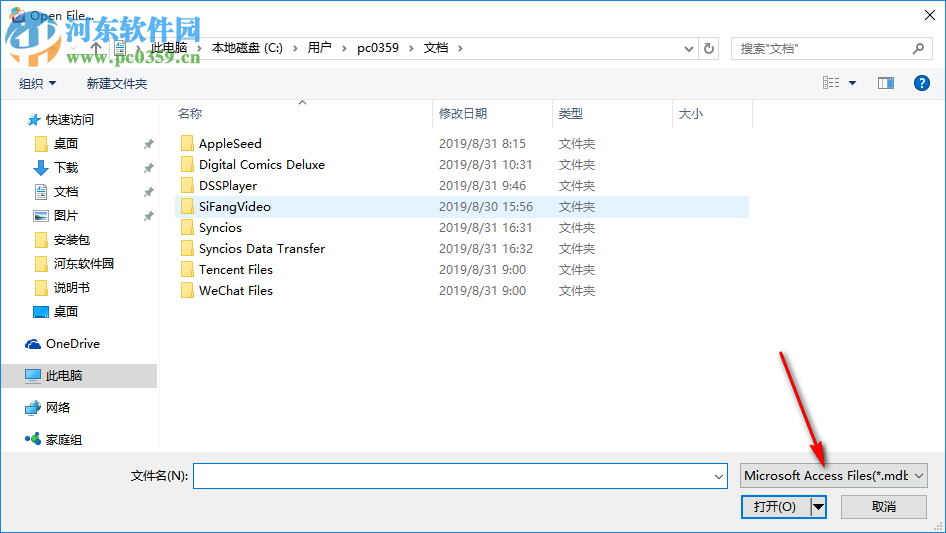Click the 取消 button

pyautogui.click(x=884, y=507)
